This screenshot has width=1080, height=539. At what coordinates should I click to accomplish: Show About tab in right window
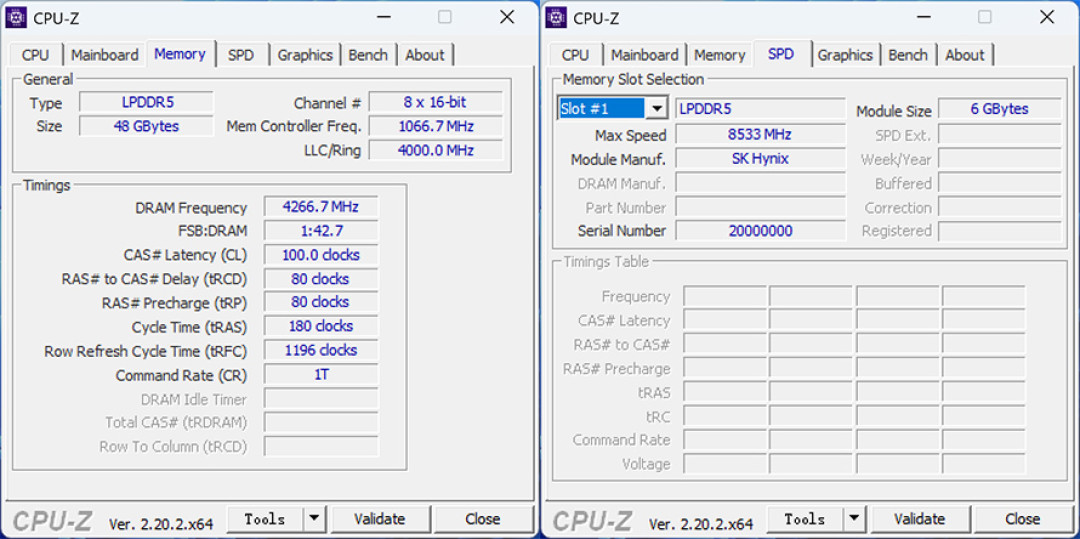964,55
